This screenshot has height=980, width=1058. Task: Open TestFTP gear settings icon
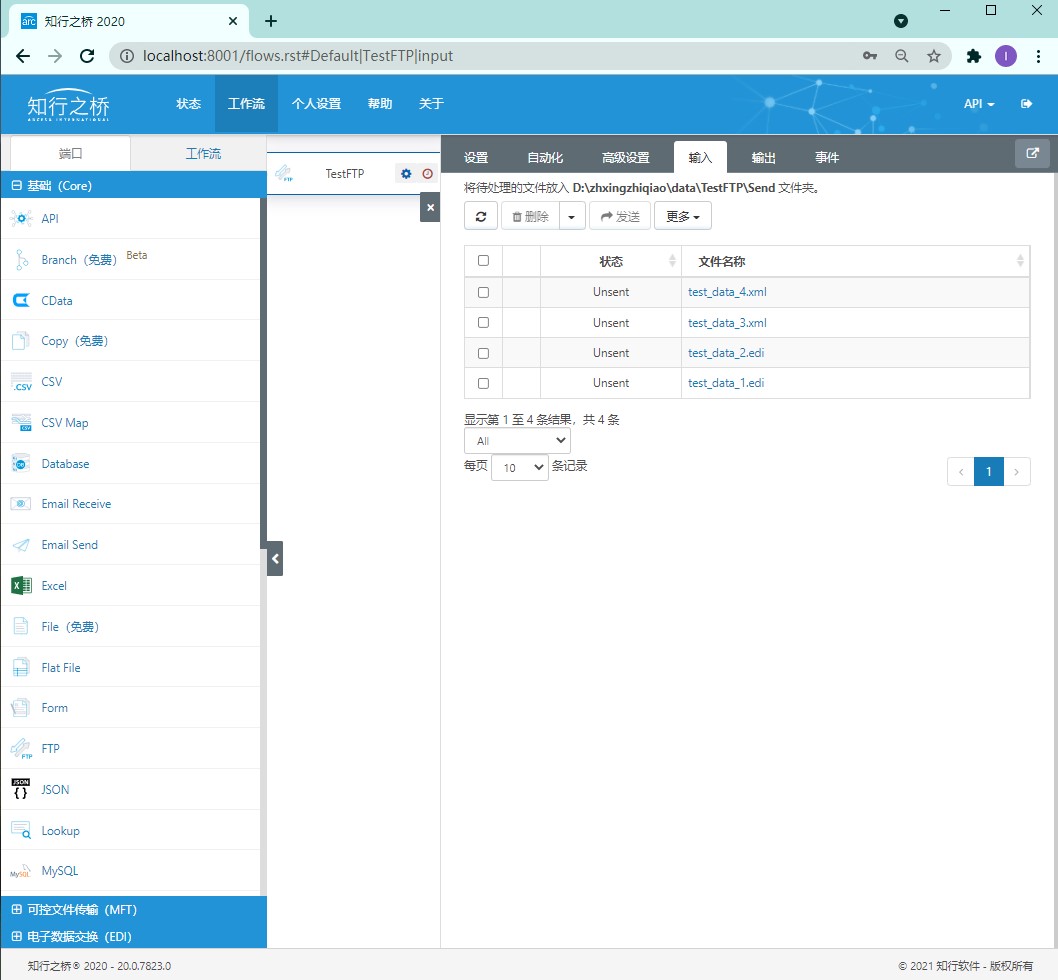406,174
